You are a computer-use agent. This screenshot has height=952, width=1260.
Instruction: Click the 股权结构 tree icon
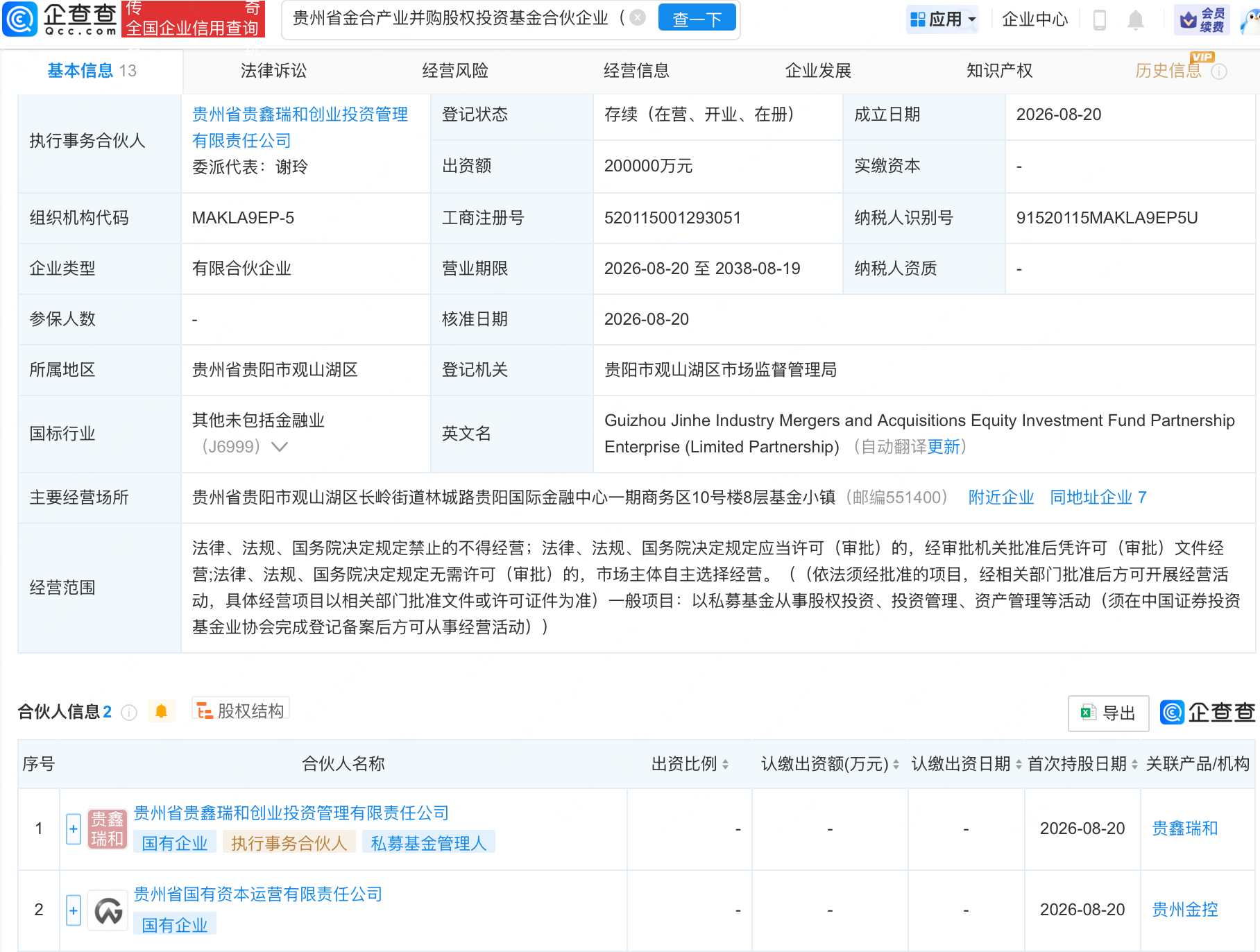[x=205, y=711]
